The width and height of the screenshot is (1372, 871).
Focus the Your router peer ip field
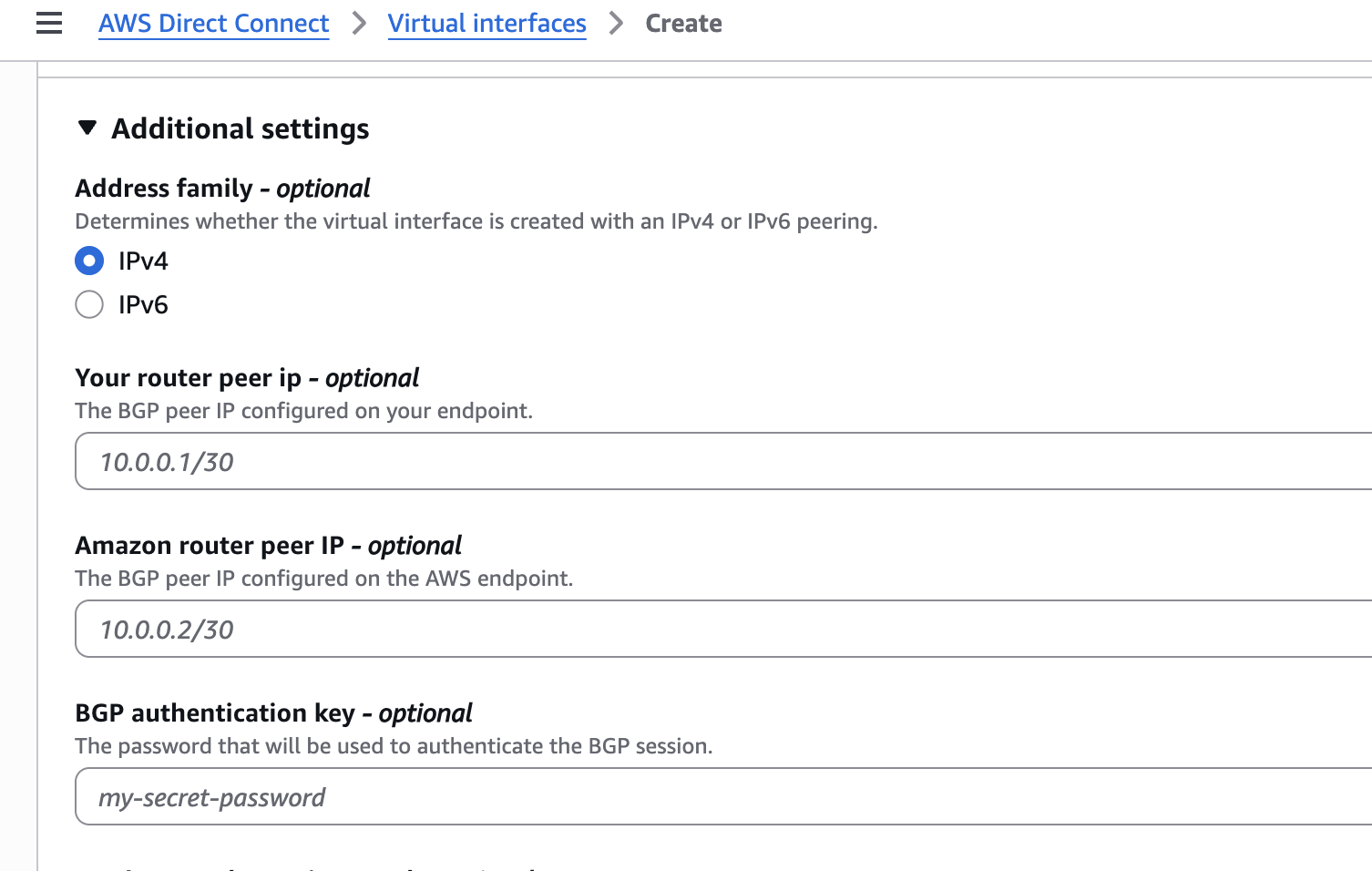(x=720, y=461)
